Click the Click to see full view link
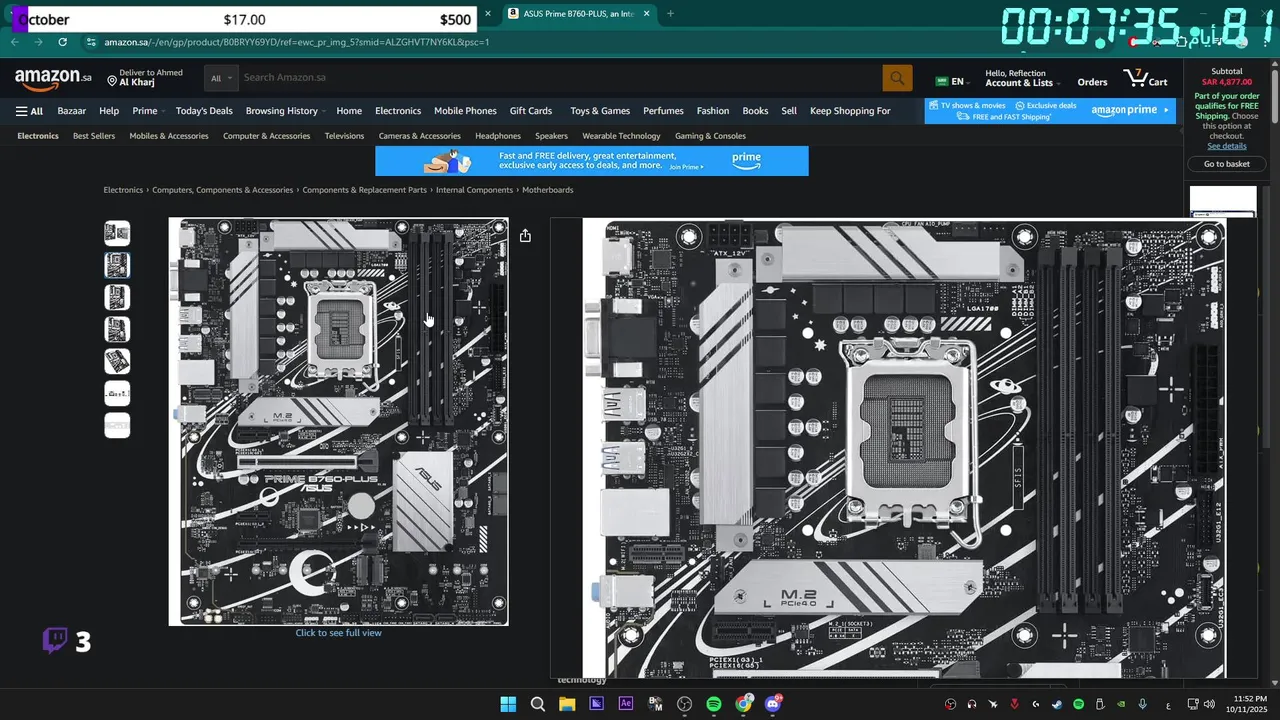 338,633
